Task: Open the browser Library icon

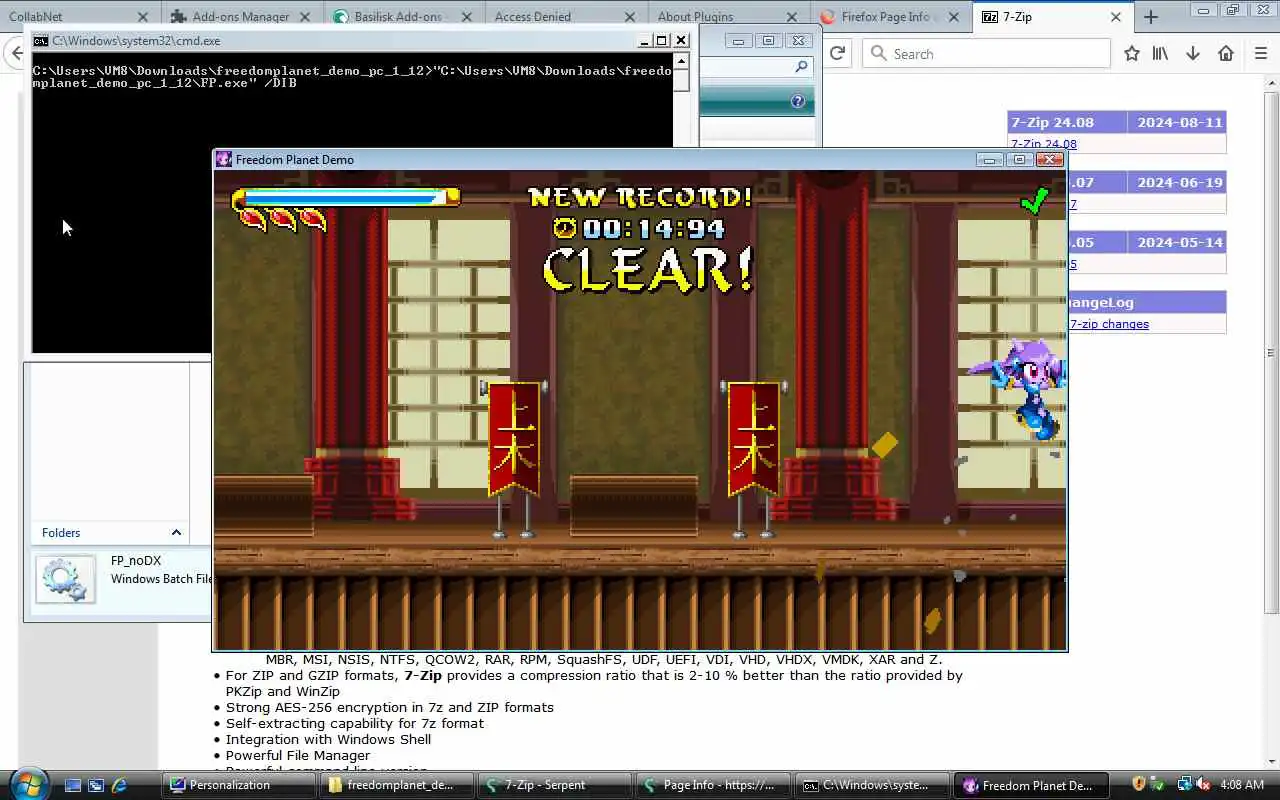Action: point(1160,54)
